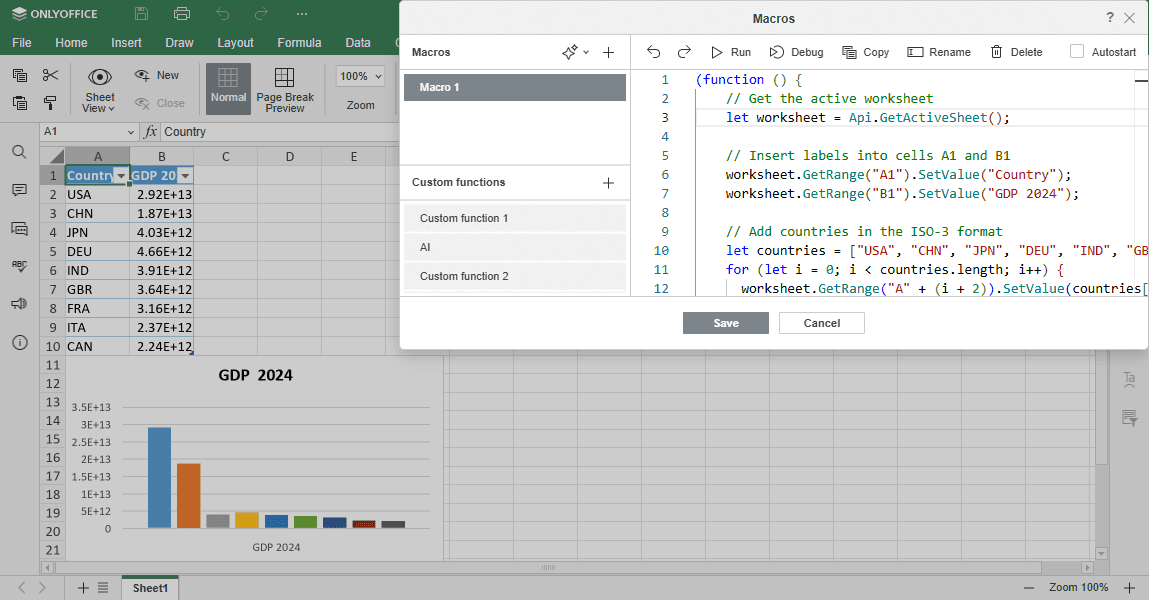Select cell containing JPN
Screen dimensions: 1149x600
97,232
